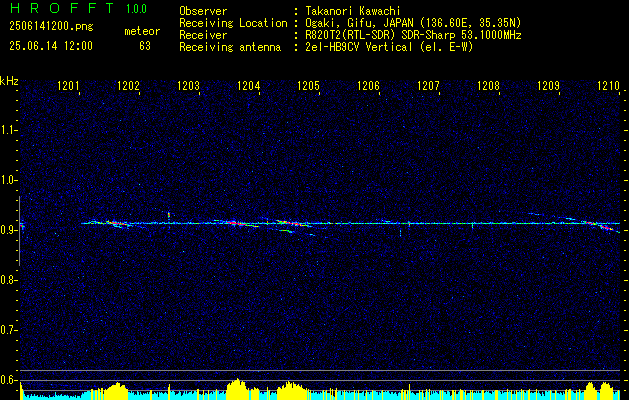Screen dimensions: 629x400
Task: Click frequency axis label 0.9
Action: 7,230
